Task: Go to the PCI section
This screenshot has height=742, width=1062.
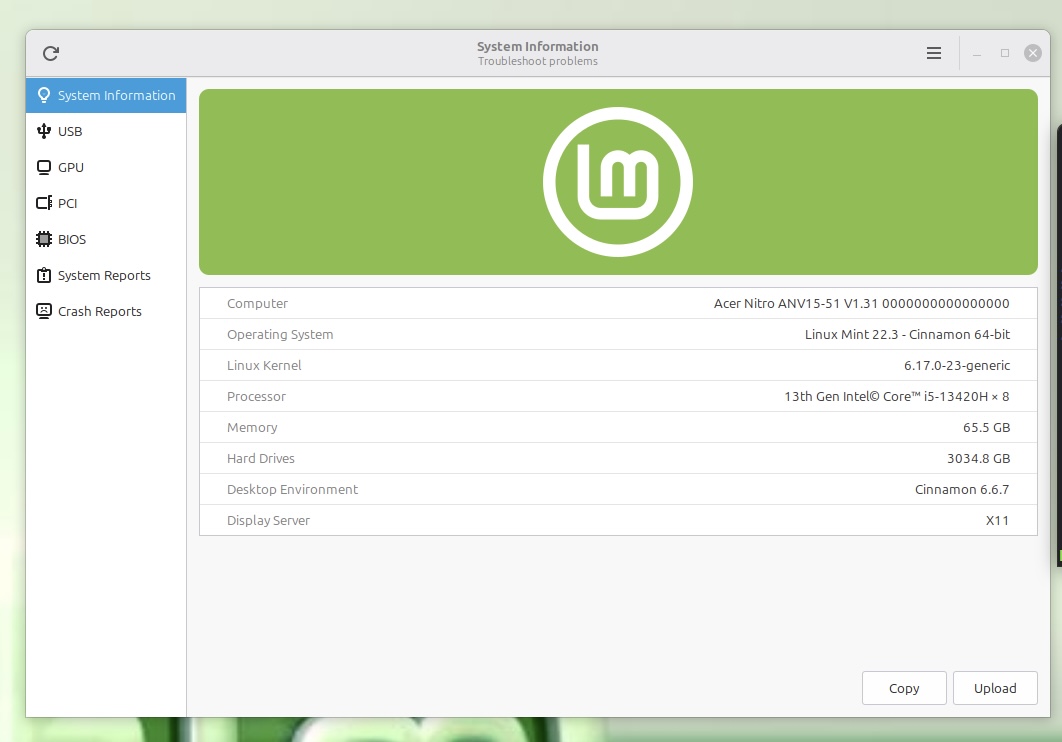Action: (x=106, y=203)
